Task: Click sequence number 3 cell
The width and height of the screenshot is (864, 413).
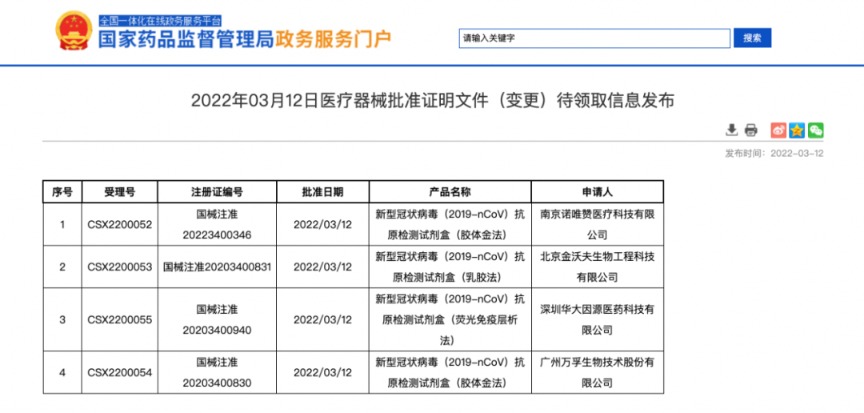Action: 62,320
